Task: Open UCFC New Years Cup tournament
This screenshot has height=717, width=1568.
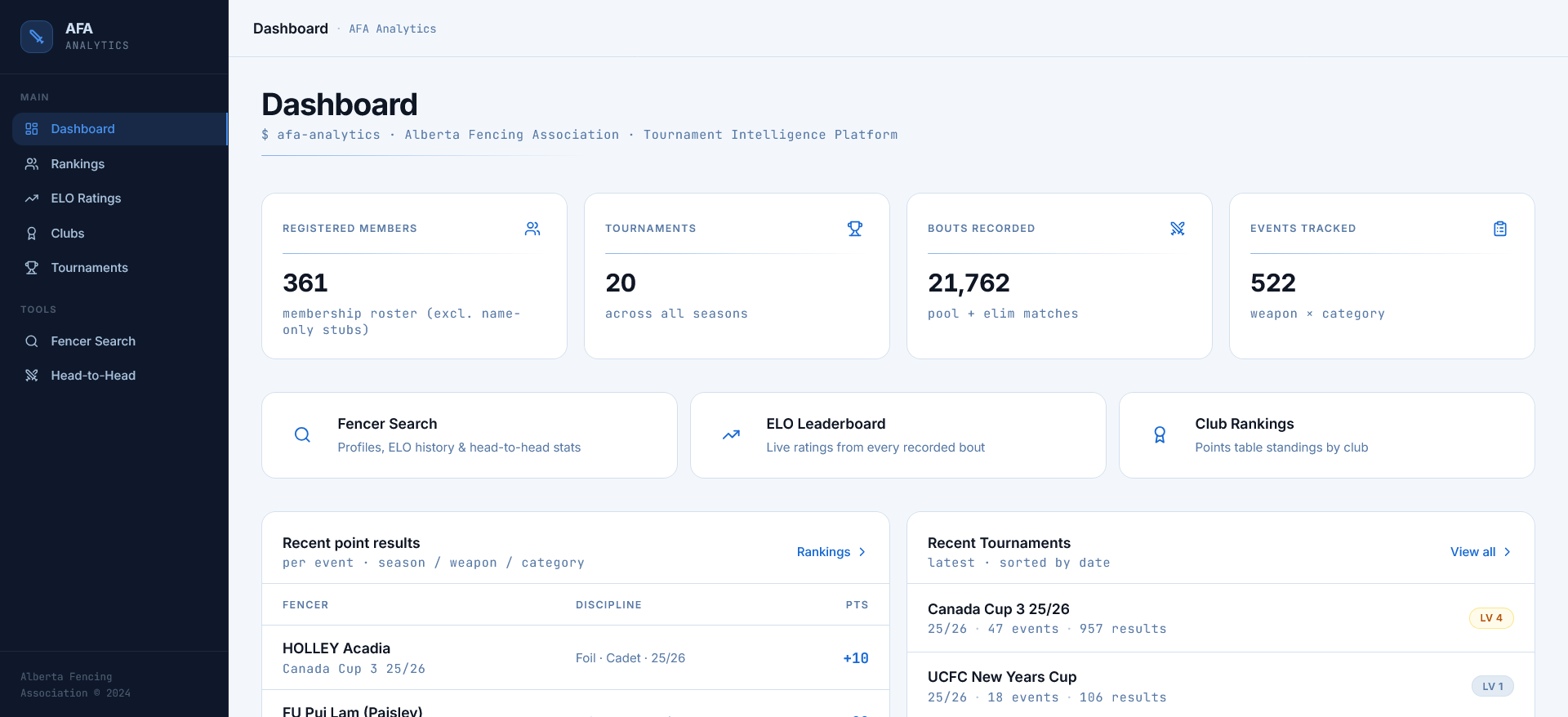Action: (1221, 686)
